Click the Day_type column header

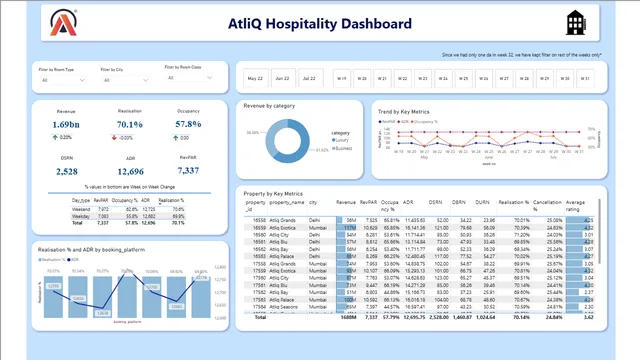[81, 200]
